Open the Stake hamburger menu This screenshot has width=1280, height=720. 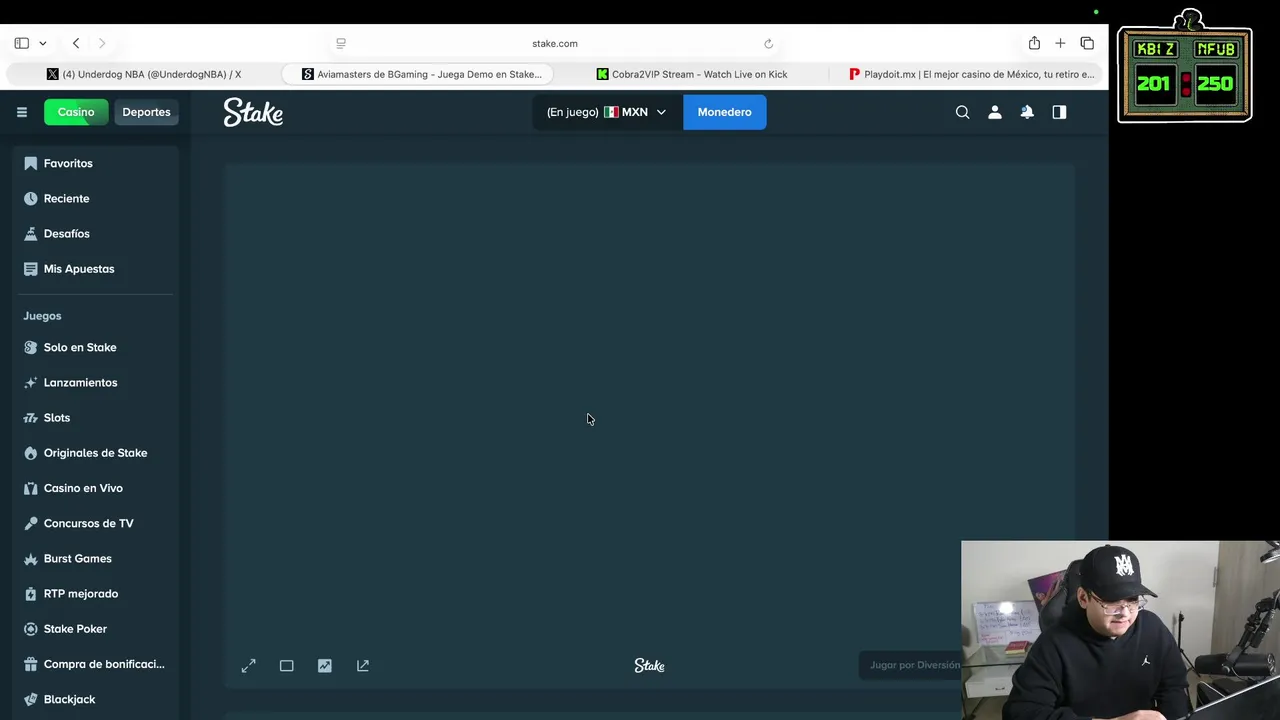[21, 112]
